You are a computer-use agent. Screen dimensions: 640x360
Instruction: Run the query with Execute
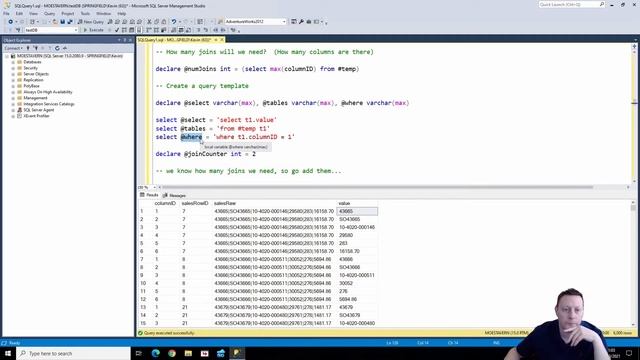pyautogui.click(x=93, y=30)
